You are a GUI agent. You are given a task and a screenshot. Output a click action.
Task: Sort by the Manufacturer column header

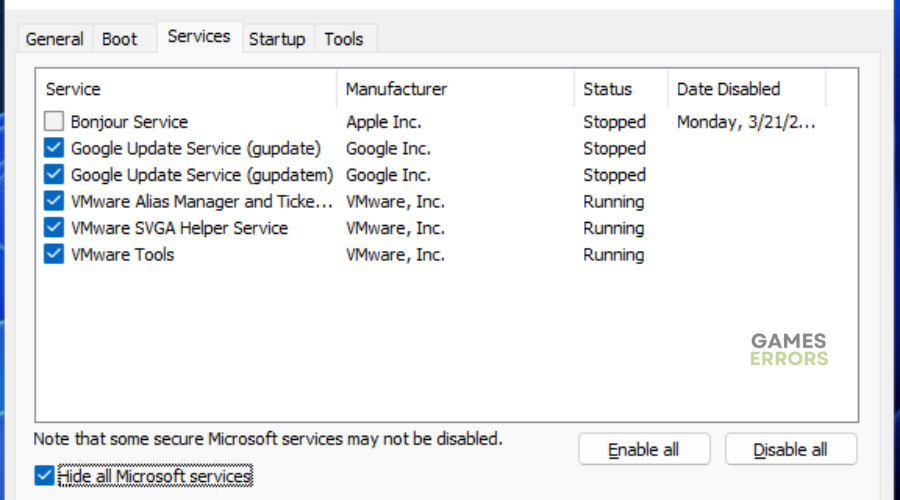point(456,89)
